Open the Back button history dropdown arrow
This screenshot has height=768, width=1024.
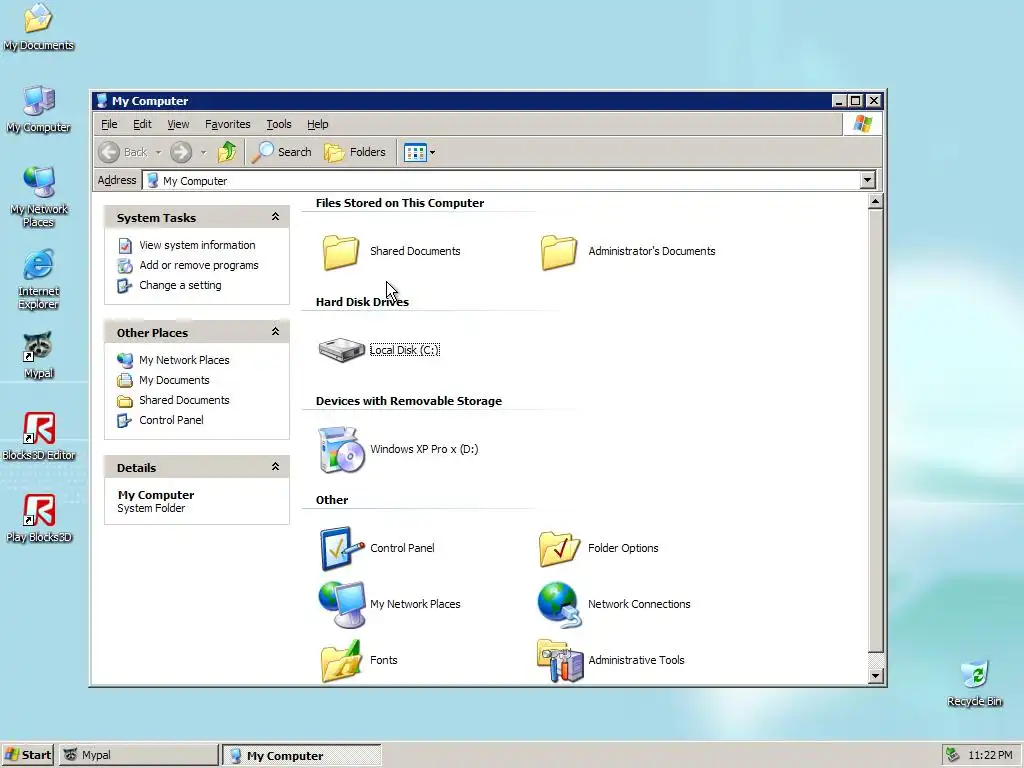158,153
